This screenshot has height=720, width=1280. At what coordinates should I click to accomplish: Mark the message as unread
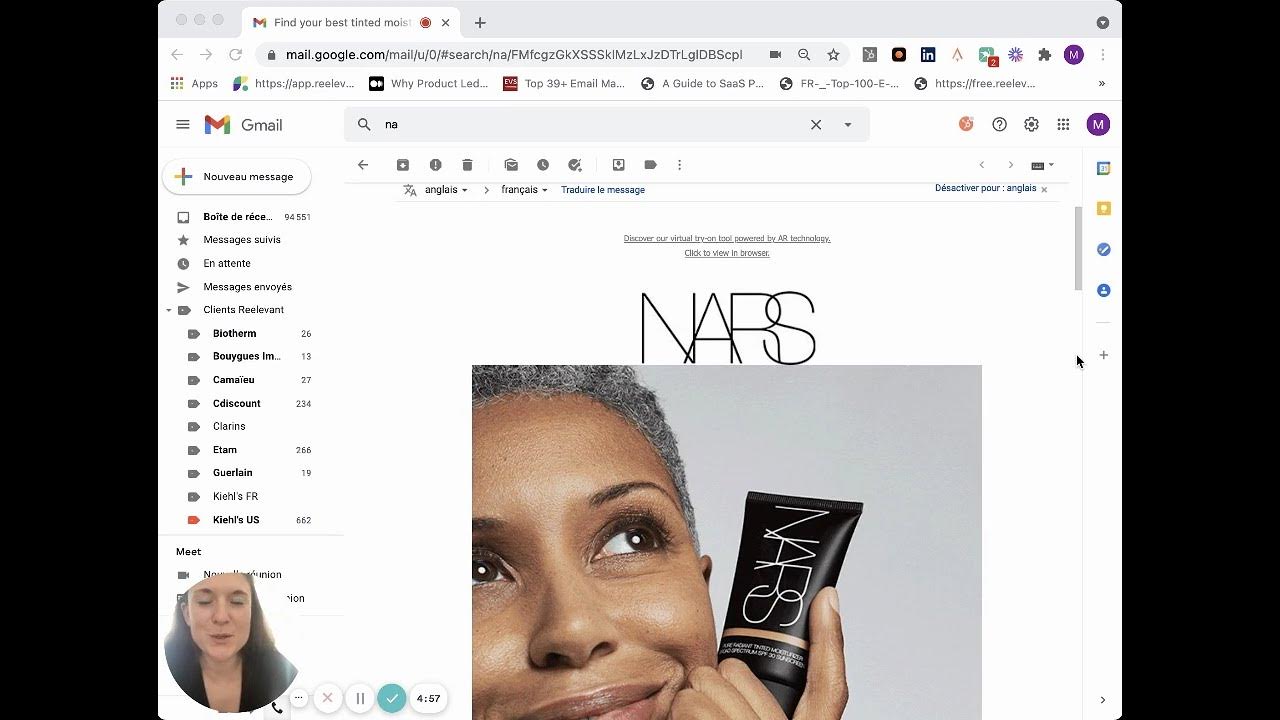[511, 165]
